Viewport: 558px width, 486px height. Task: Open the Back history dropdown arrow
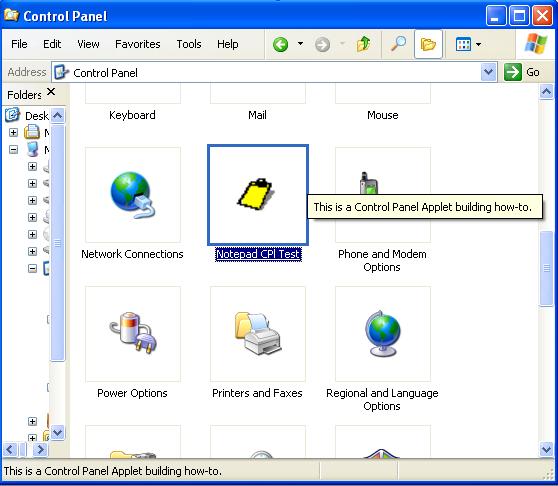pyautogui.click(x=300, y=44)
